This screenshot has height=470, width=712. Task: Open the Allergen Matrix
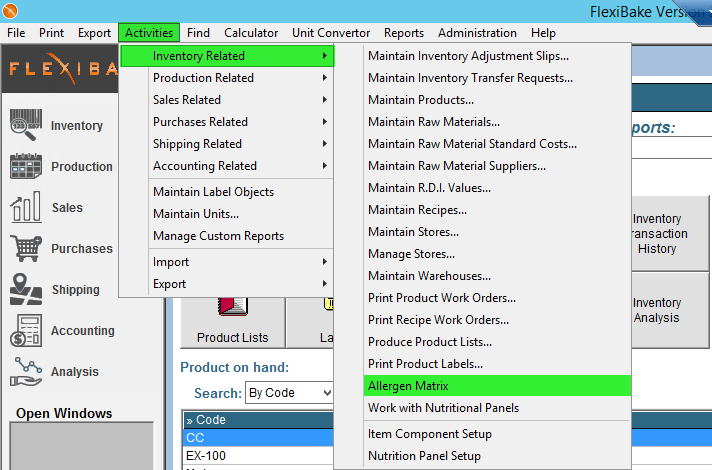(x=497, y=386)
